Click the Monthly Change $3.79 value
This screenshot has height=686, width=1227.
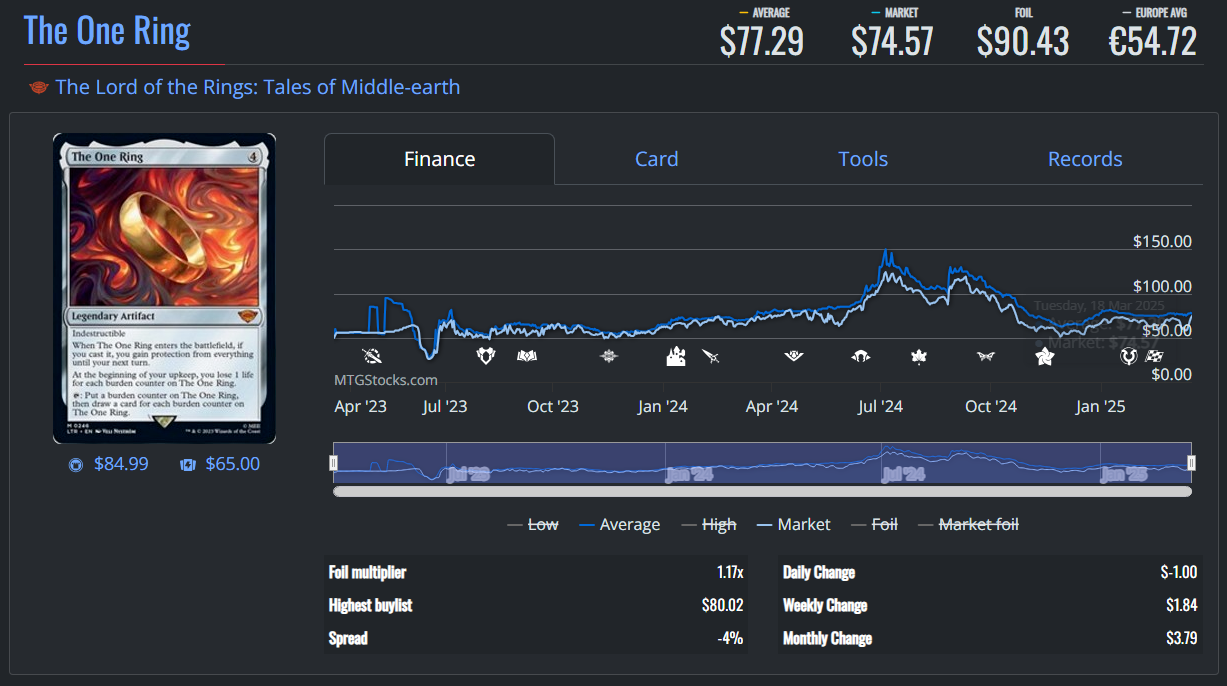click(x=1182, y=638)
